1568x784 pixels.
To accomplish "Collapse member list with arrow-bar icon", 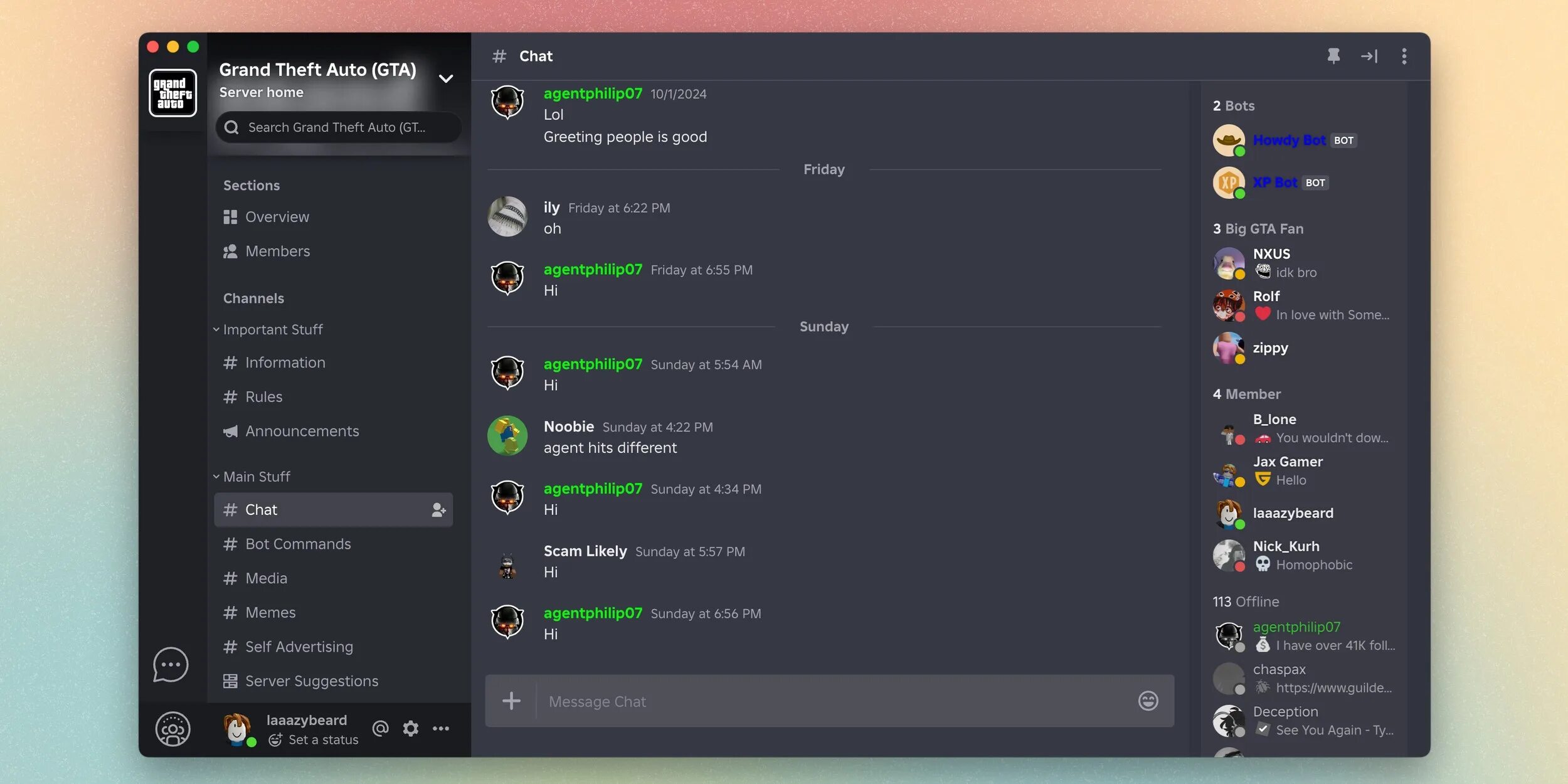I will pos(1369,56).
